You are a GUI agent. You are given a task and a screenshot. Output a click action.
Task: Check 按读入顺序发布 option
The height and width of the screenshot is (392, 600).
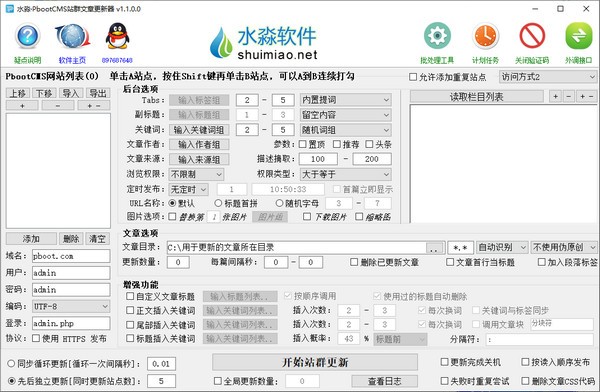click(x=525, y=362)
